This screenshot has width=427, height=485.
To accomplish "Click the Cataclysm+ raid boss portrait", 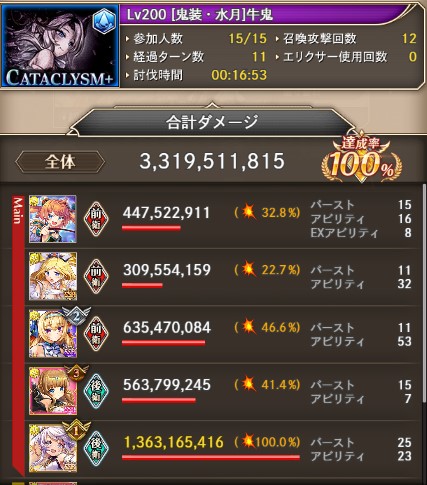I will coord(60,46).
